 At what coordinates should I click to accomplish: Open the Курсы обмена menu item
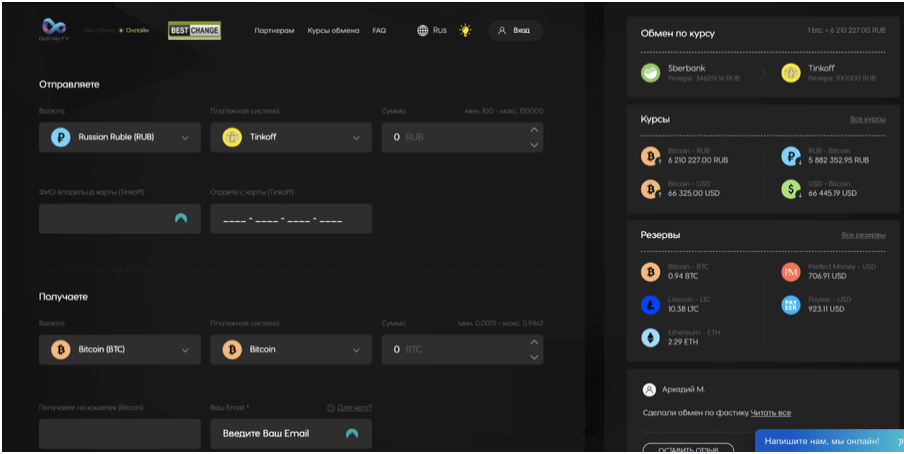tap(333, 30)
